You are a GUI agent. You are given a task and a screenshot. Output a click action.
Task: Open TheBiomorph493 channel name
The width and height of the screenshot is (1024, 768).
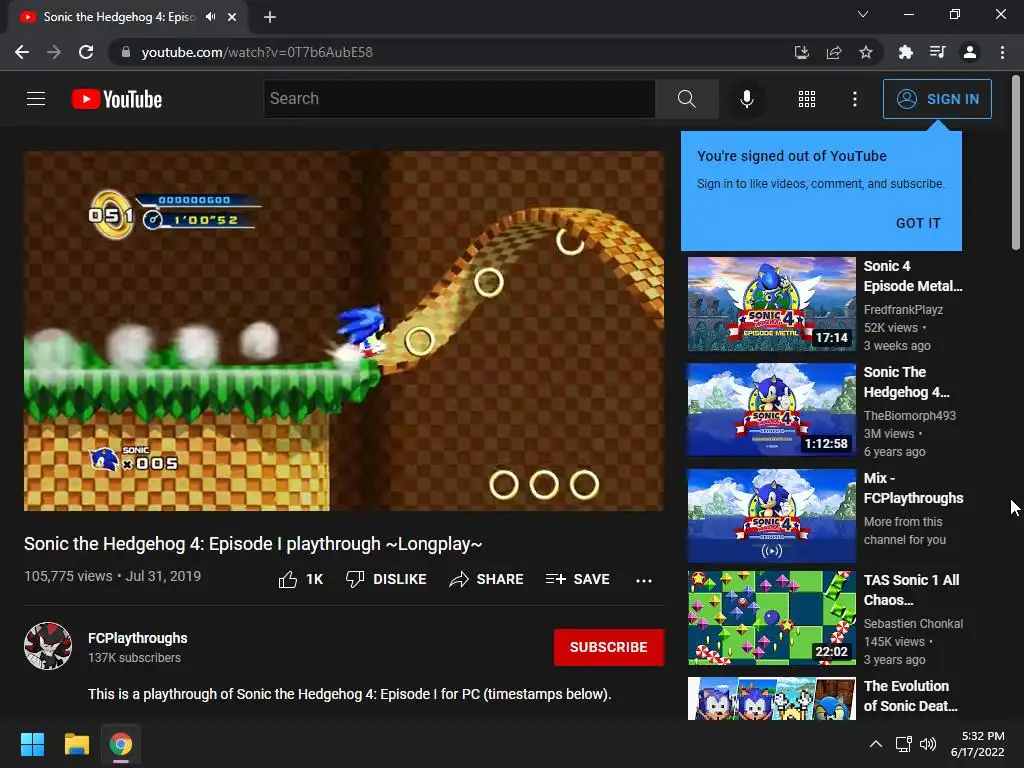[910, 415]
